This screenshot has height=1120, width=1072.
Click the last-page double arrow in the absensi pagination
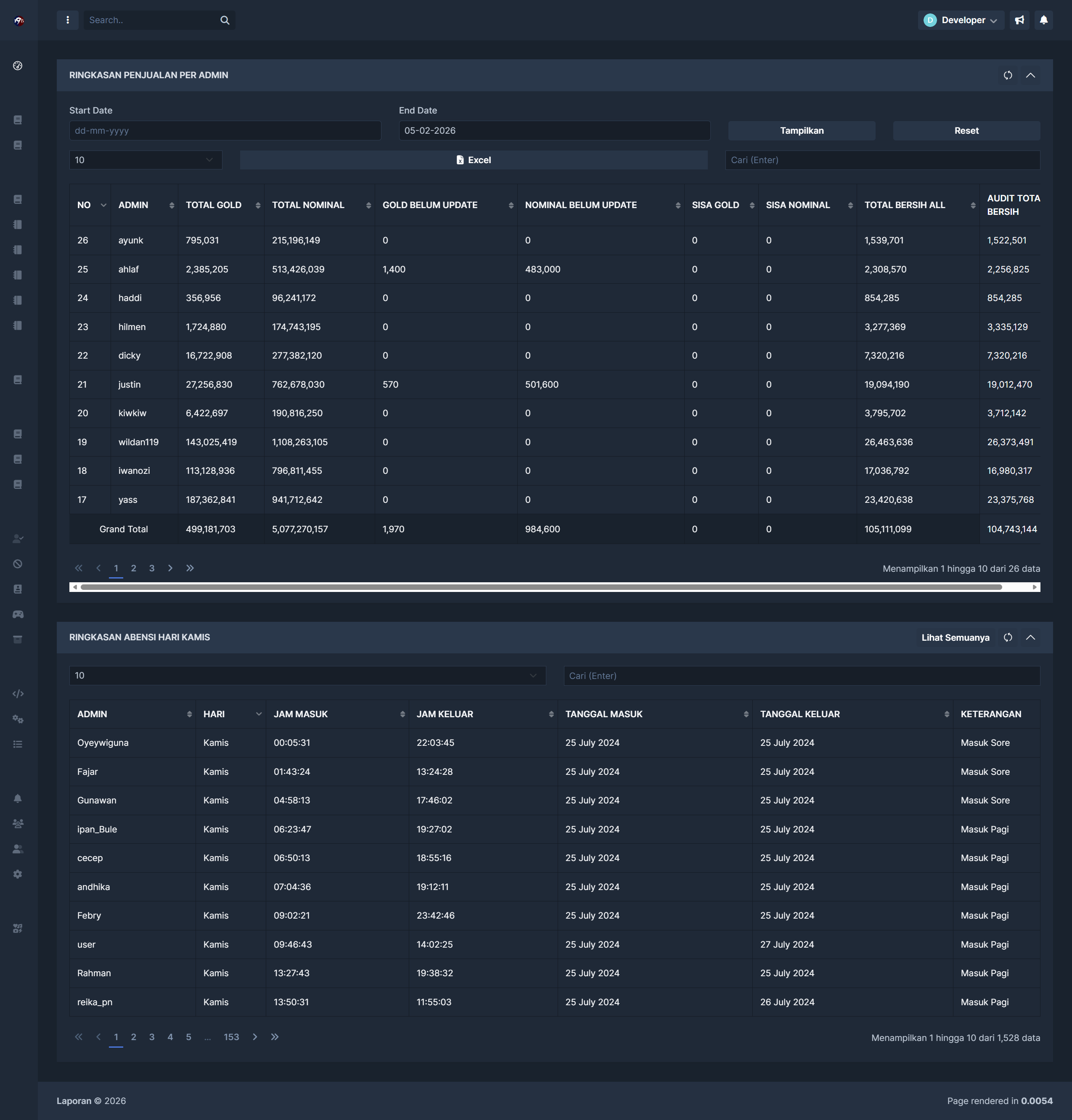tap(275, 1037)
